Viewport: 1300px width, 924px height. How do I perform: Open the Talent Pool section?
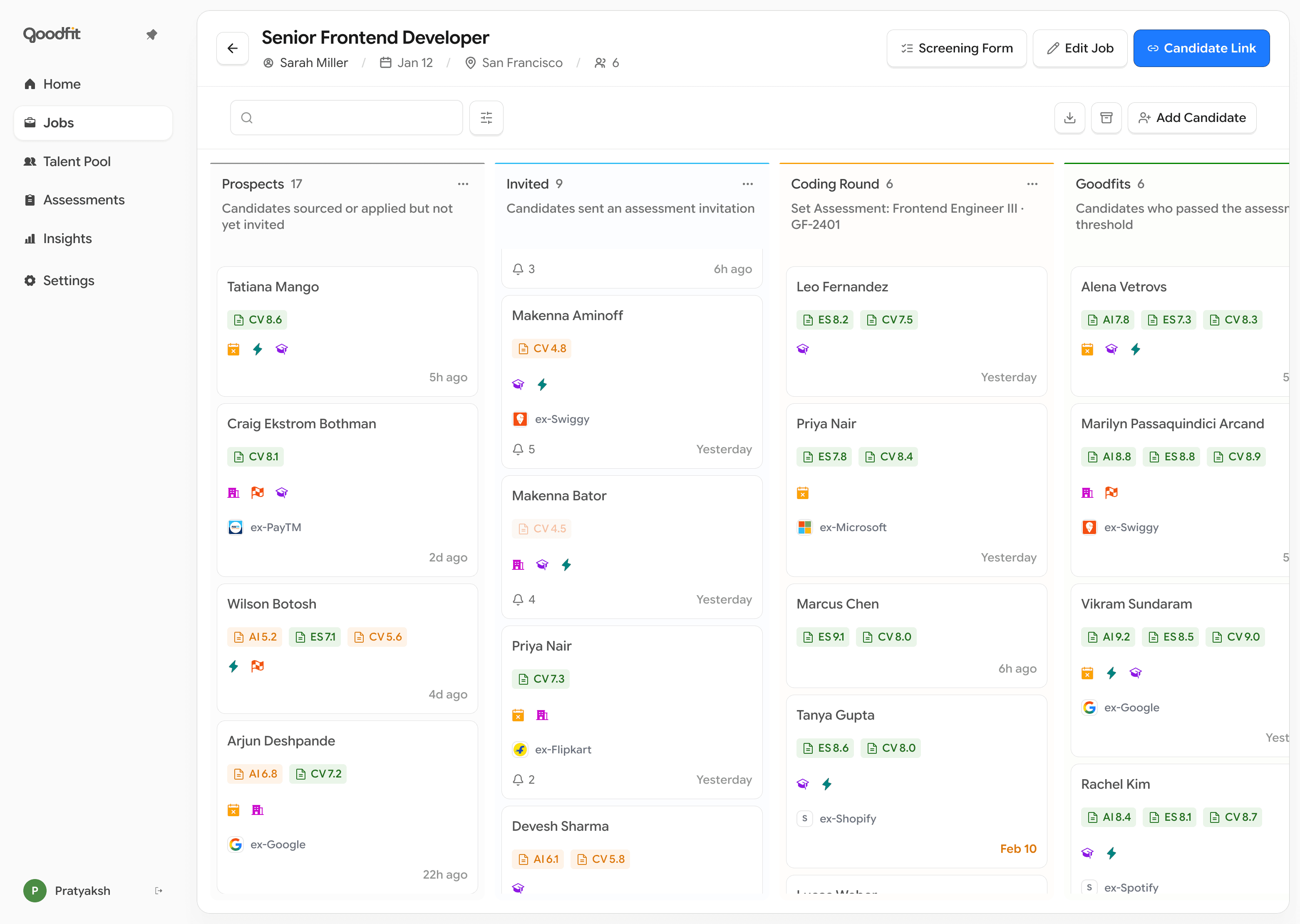(x=76, y=161)
